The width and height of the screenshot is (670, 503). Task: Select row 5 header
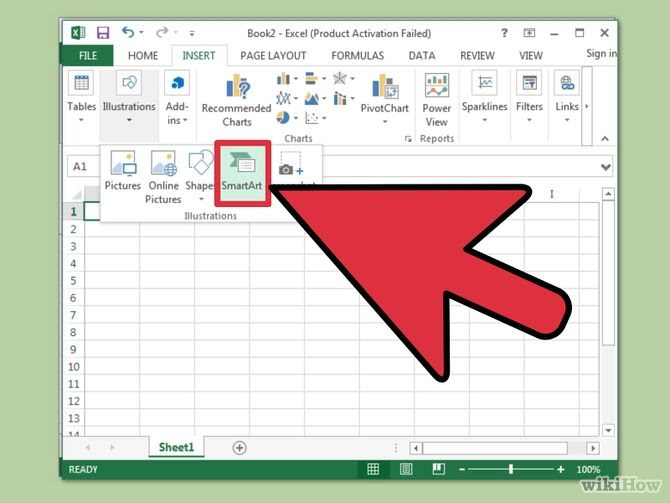click(73, 281)
